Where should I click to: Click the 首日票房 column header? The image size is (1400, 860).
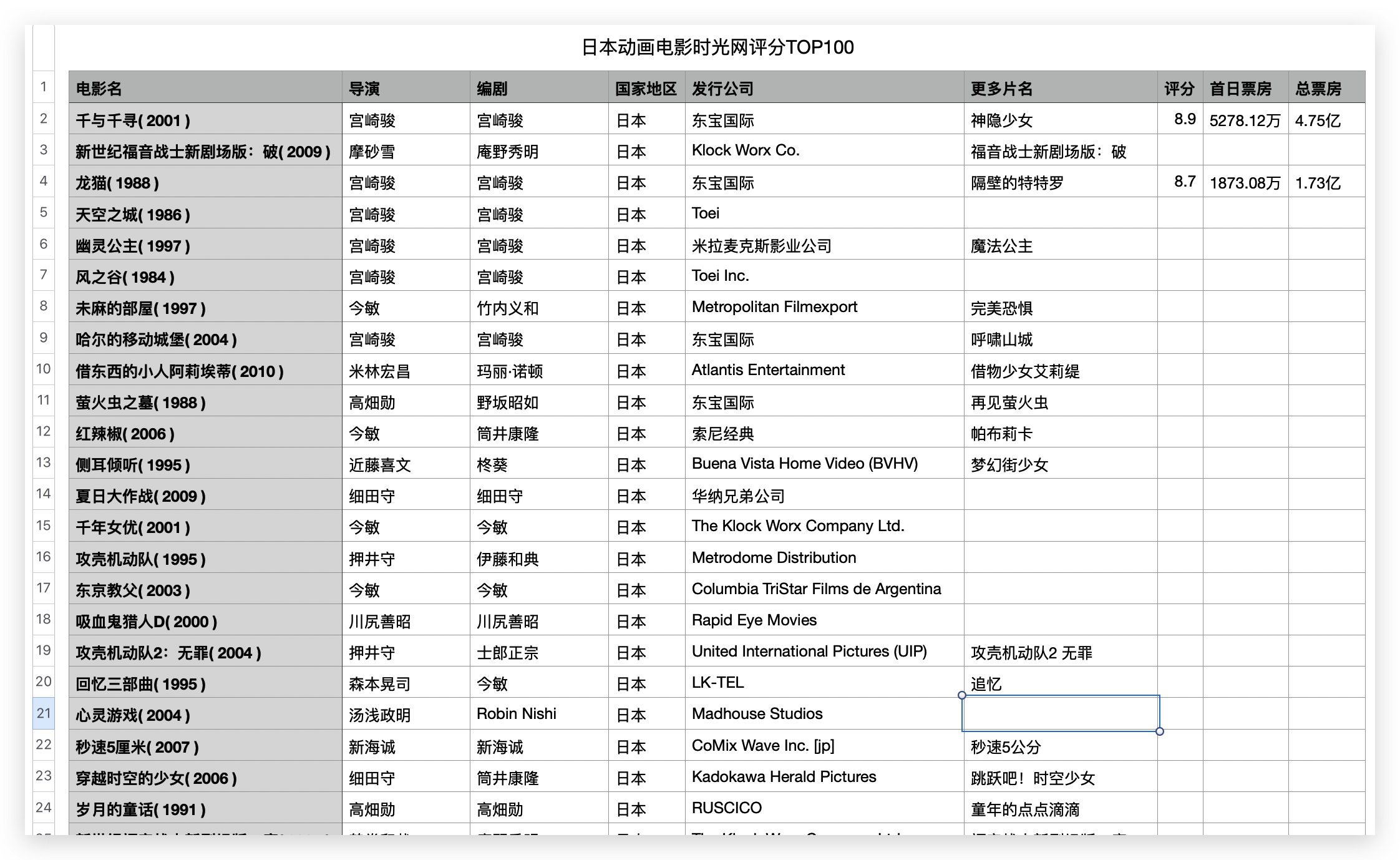tap(1245, 88)
